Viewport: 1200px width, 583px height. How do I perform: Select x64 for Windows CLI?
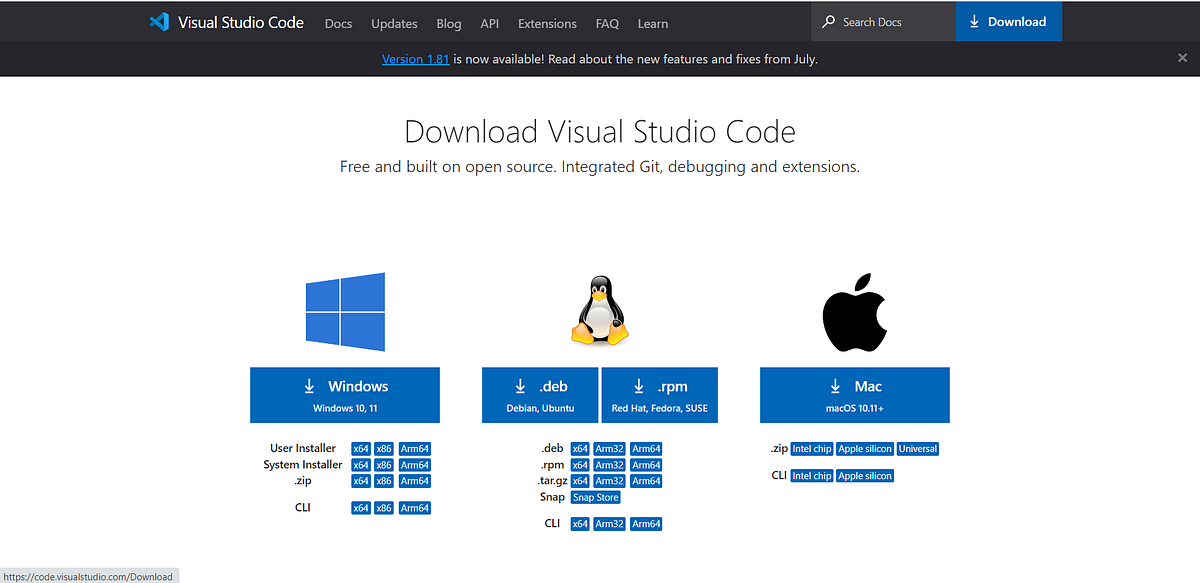(x=361, y=508)
